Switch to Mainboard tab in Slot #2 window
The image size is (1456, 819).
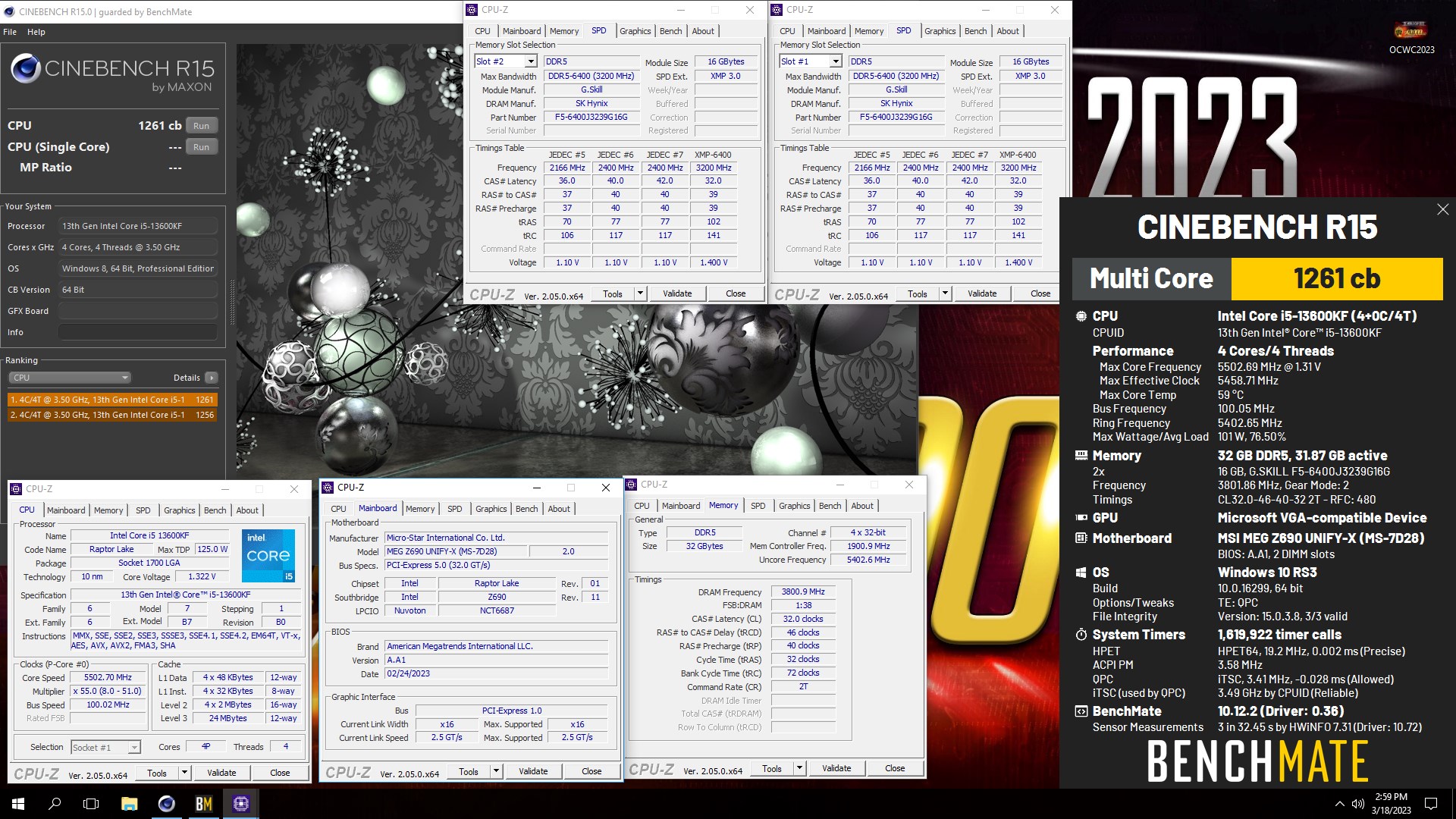tap(522, 31)
